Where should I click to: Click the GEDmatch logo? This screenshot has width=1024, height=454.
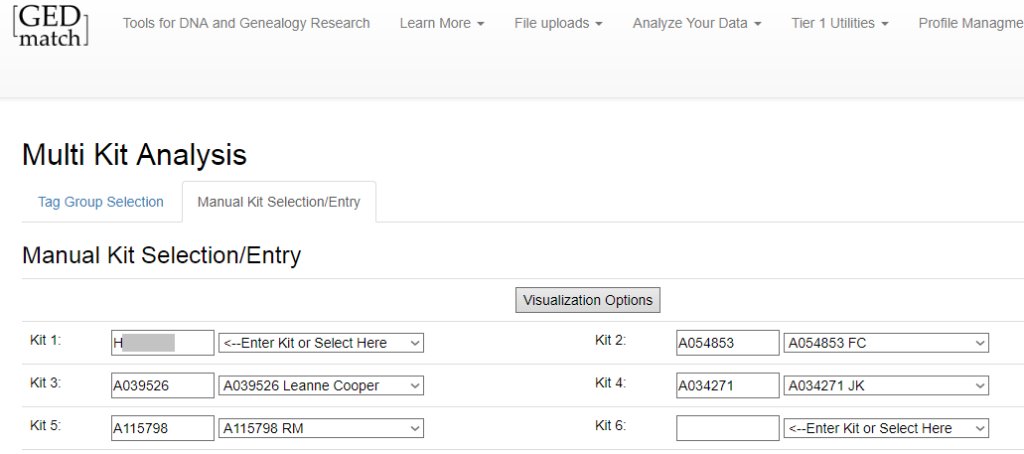pyautogui.click(x=50, y=25)
